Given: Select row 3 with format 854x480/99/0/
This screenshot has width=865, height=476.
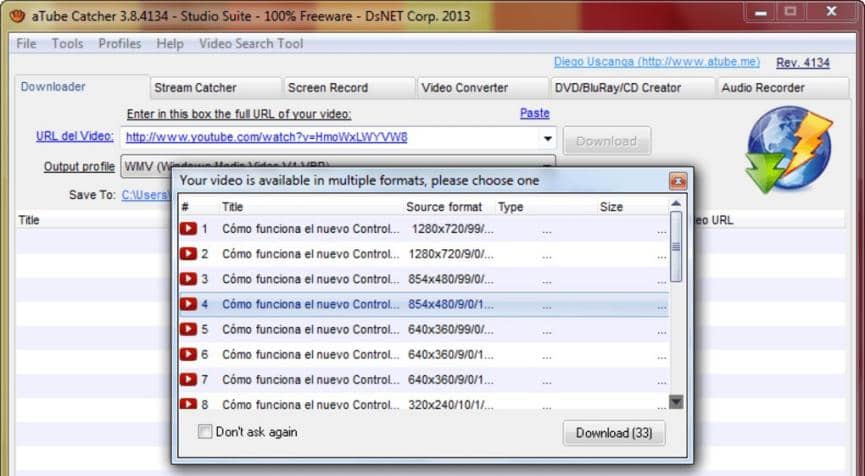Looking at the screenshot, I should [424, 279].
